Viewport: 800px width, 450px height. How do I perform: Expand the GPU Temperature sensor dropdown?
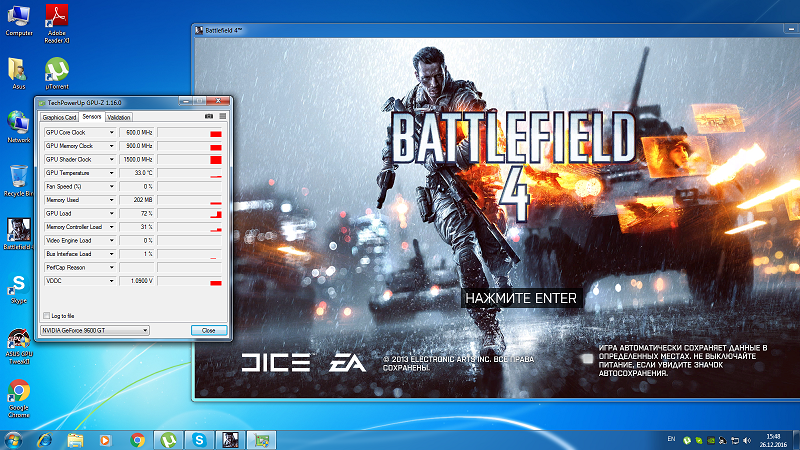[111, 173]
